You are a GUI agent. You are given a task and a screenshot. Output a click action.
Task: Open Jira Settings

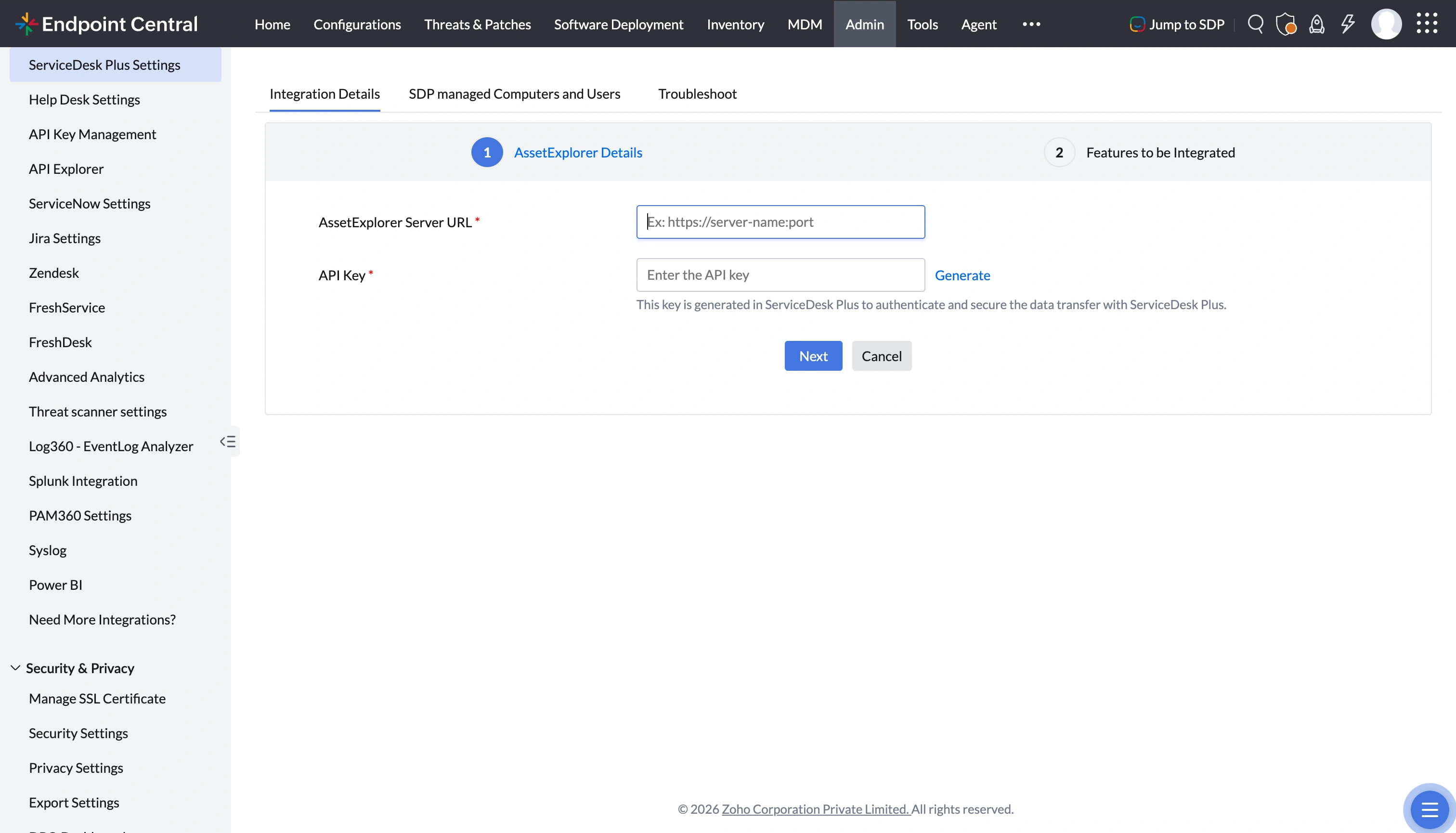pyautogui.click(x=65, y=238)
